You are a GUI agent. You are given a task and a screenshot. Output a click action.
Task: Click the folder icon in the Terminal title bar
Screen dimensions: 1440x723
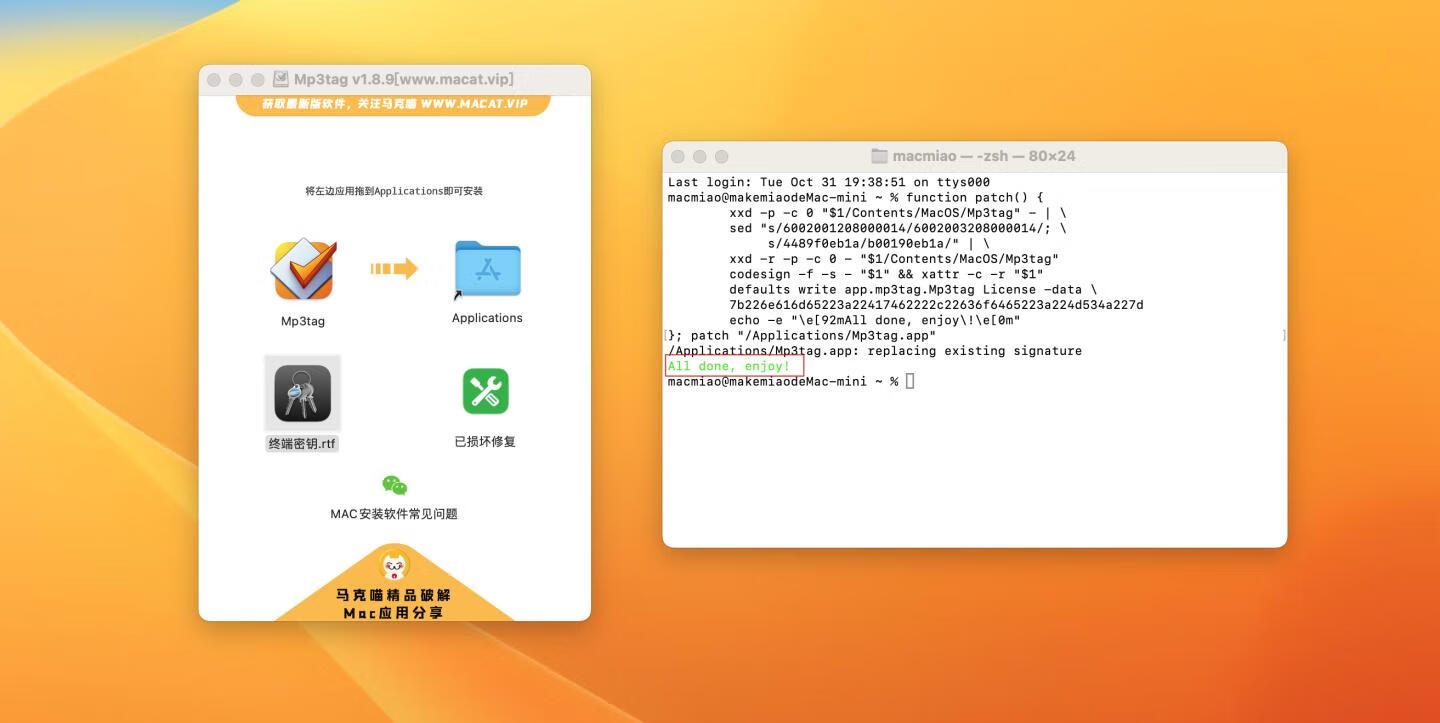(x=878, y=156)
